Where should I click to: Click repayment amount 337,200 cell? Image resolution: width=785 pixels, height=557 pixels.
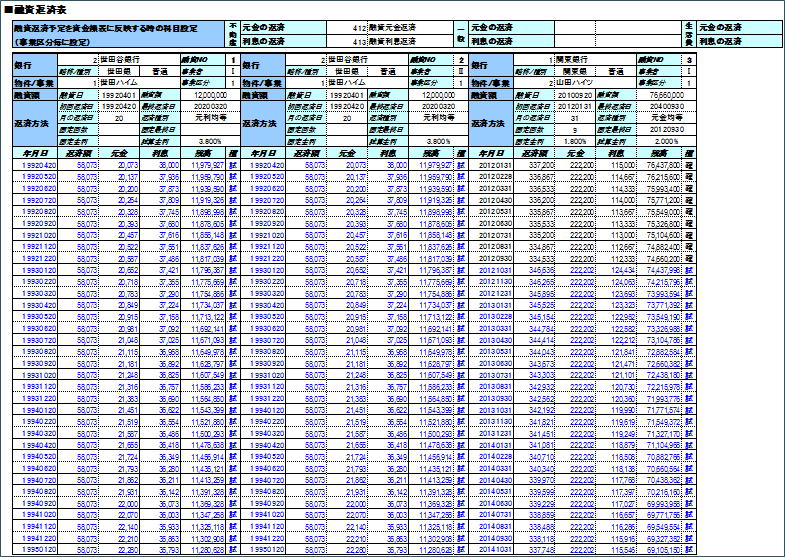point(535,165)
